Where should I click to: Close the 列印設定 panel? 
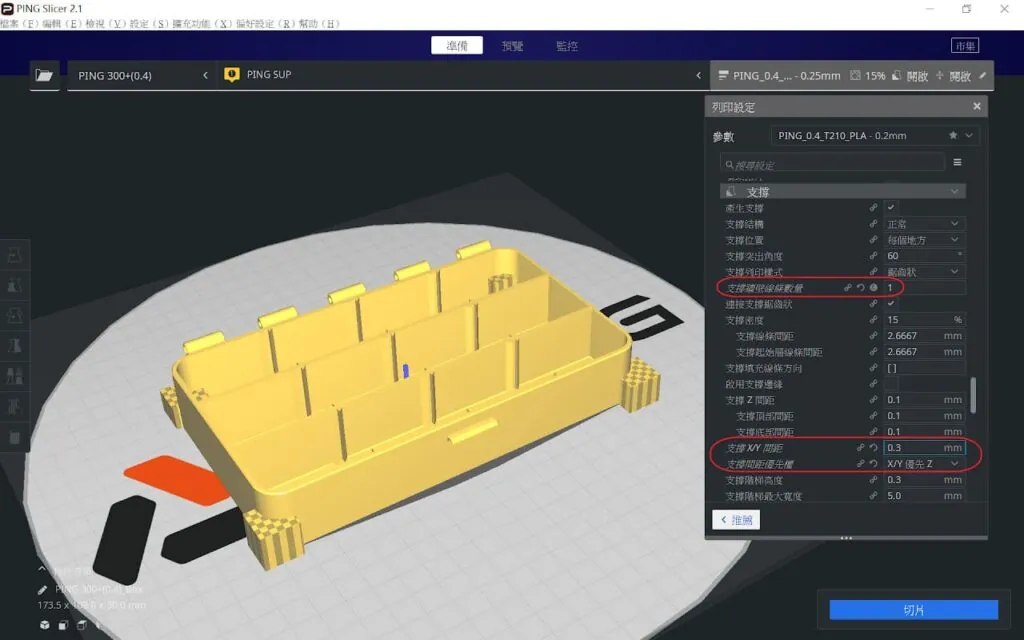click(976, 106)
